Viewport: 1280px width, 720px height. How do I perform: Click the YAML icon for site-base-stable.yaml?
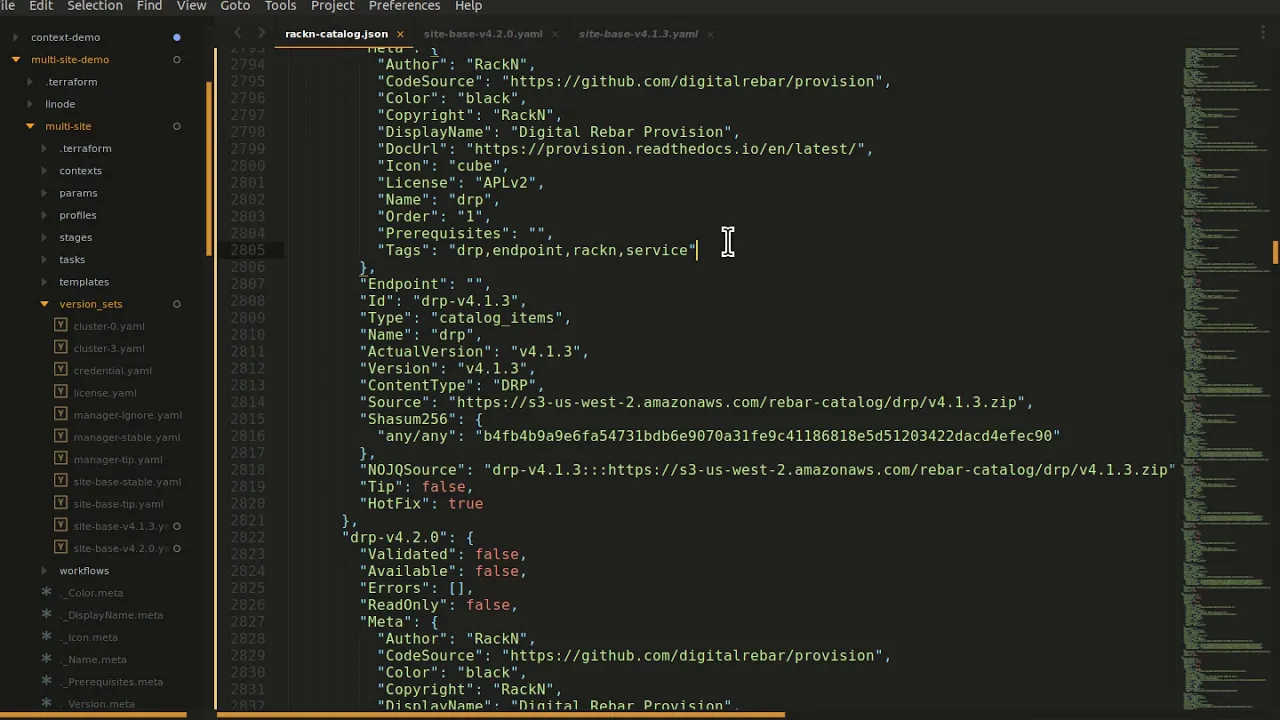[x=61, y=481]
